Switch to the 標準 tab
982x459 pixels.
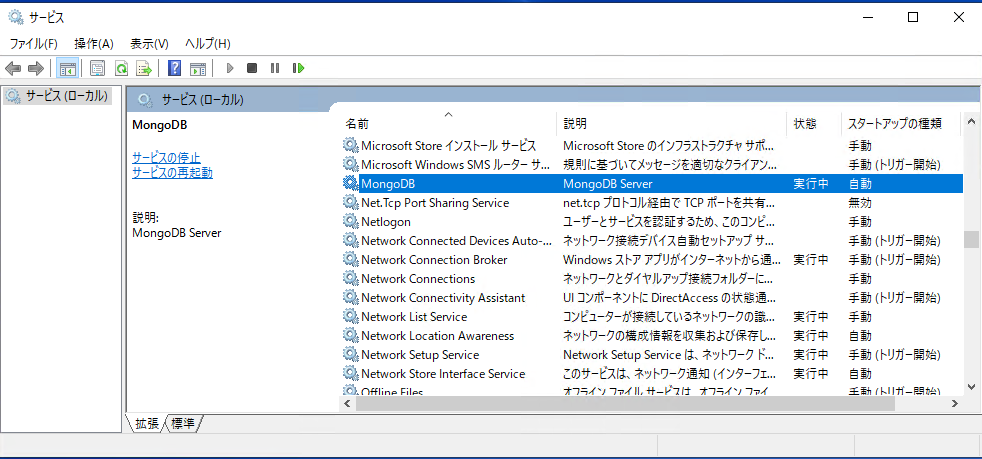pos(183,424)
